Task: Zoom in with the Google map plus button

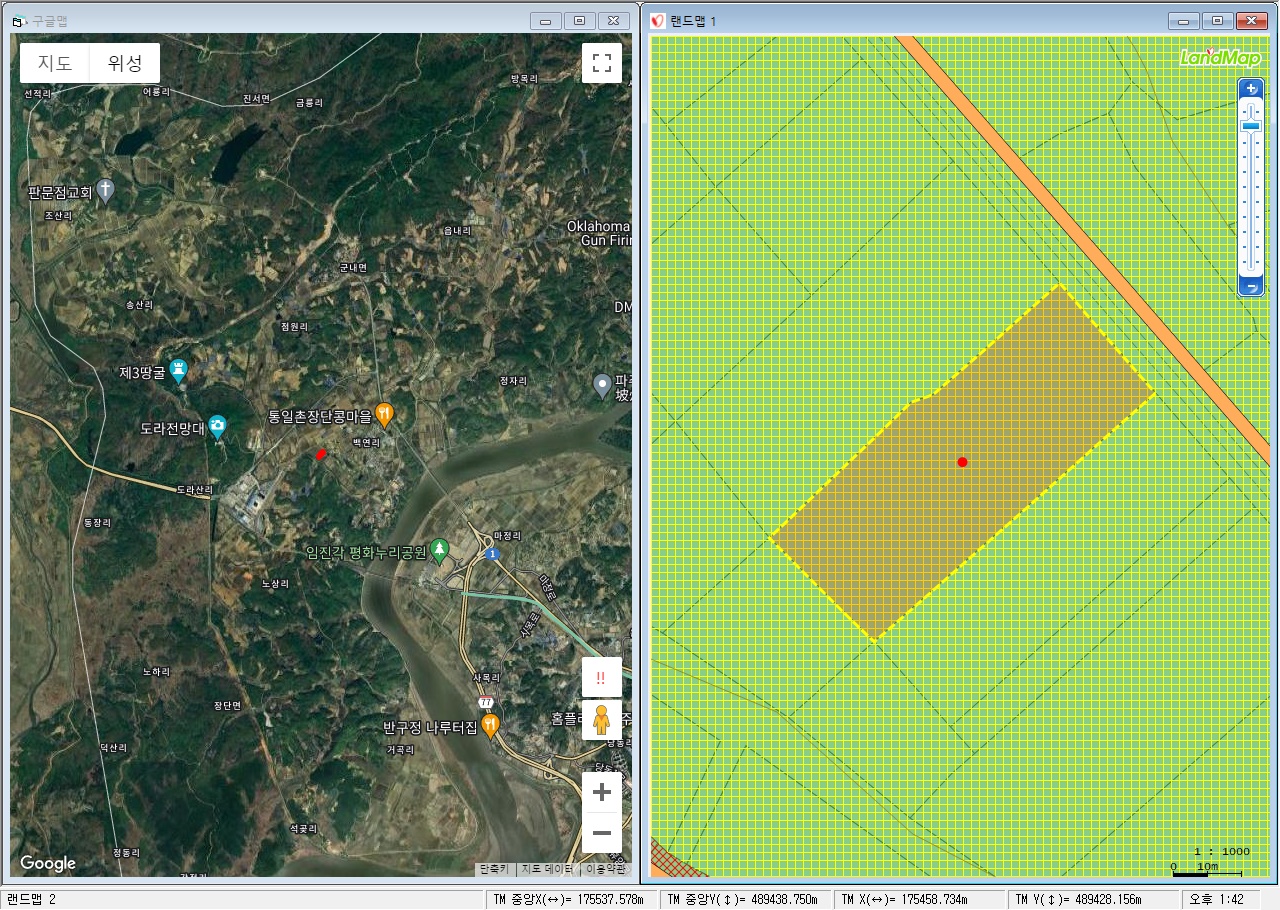Action: 602,793
